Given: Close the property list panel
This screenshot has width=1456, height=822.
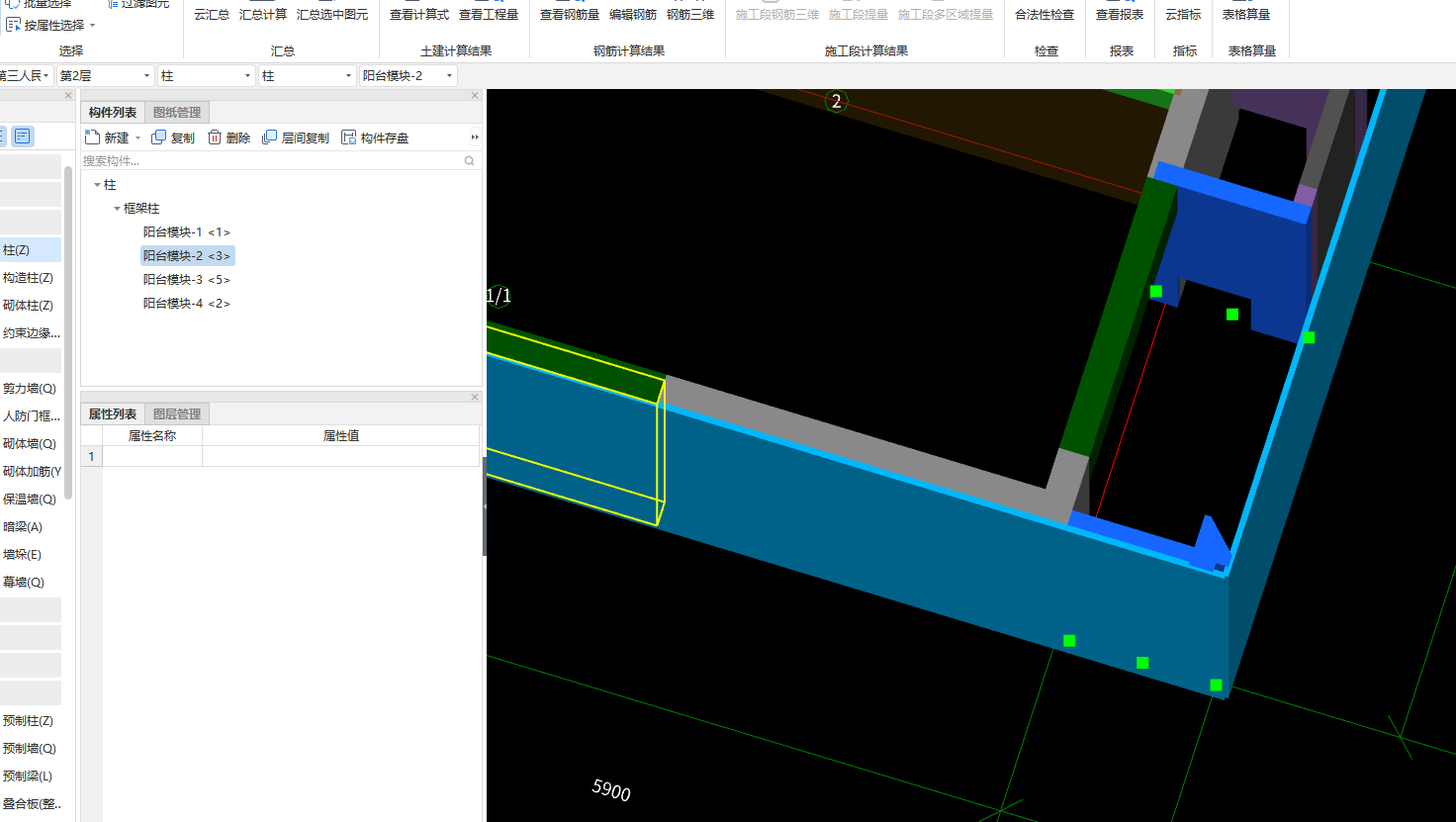Looking at the screenshot, I should 475,398.
